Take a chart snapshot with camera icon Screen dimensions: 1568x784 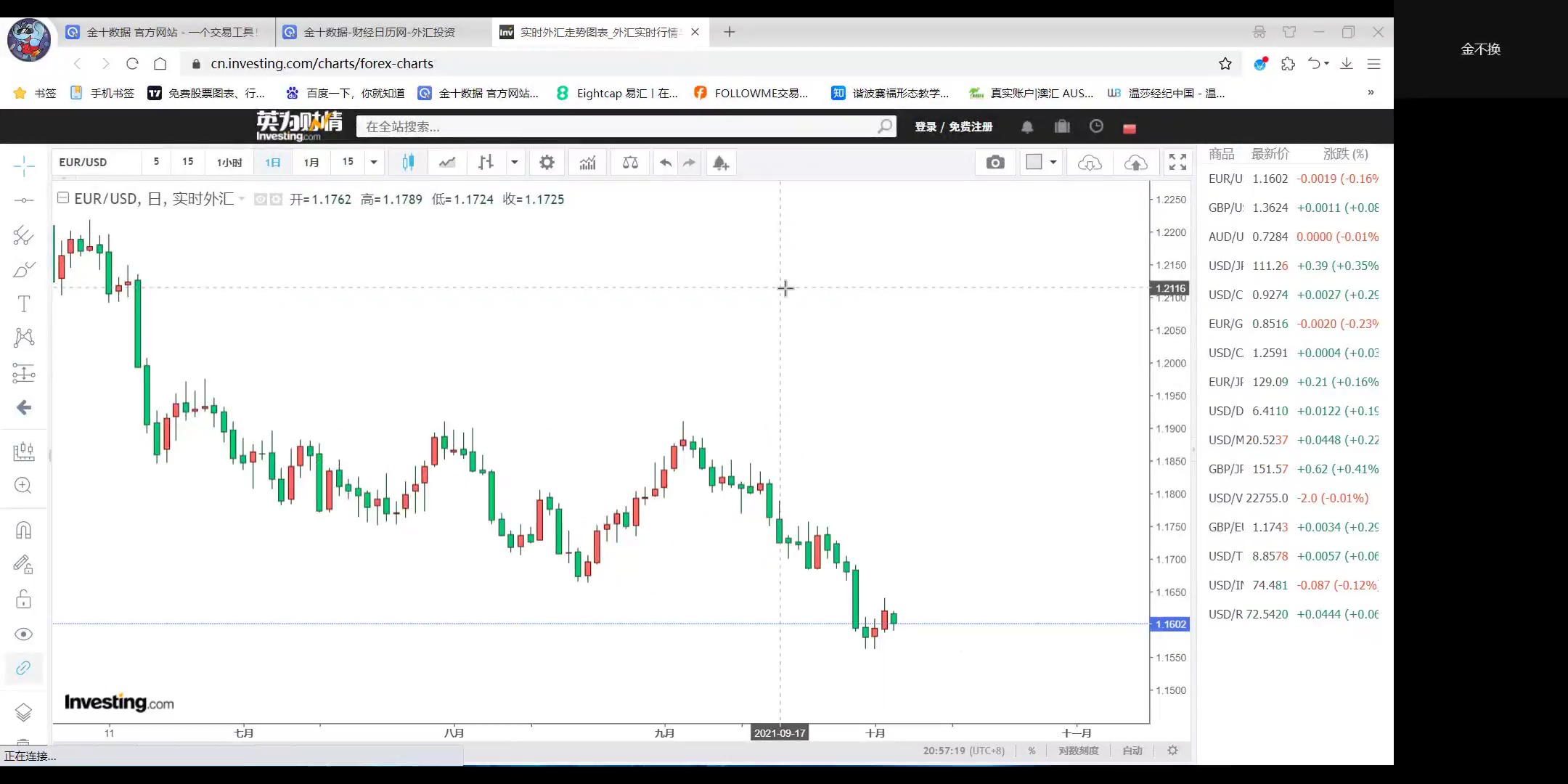point(995,163)
